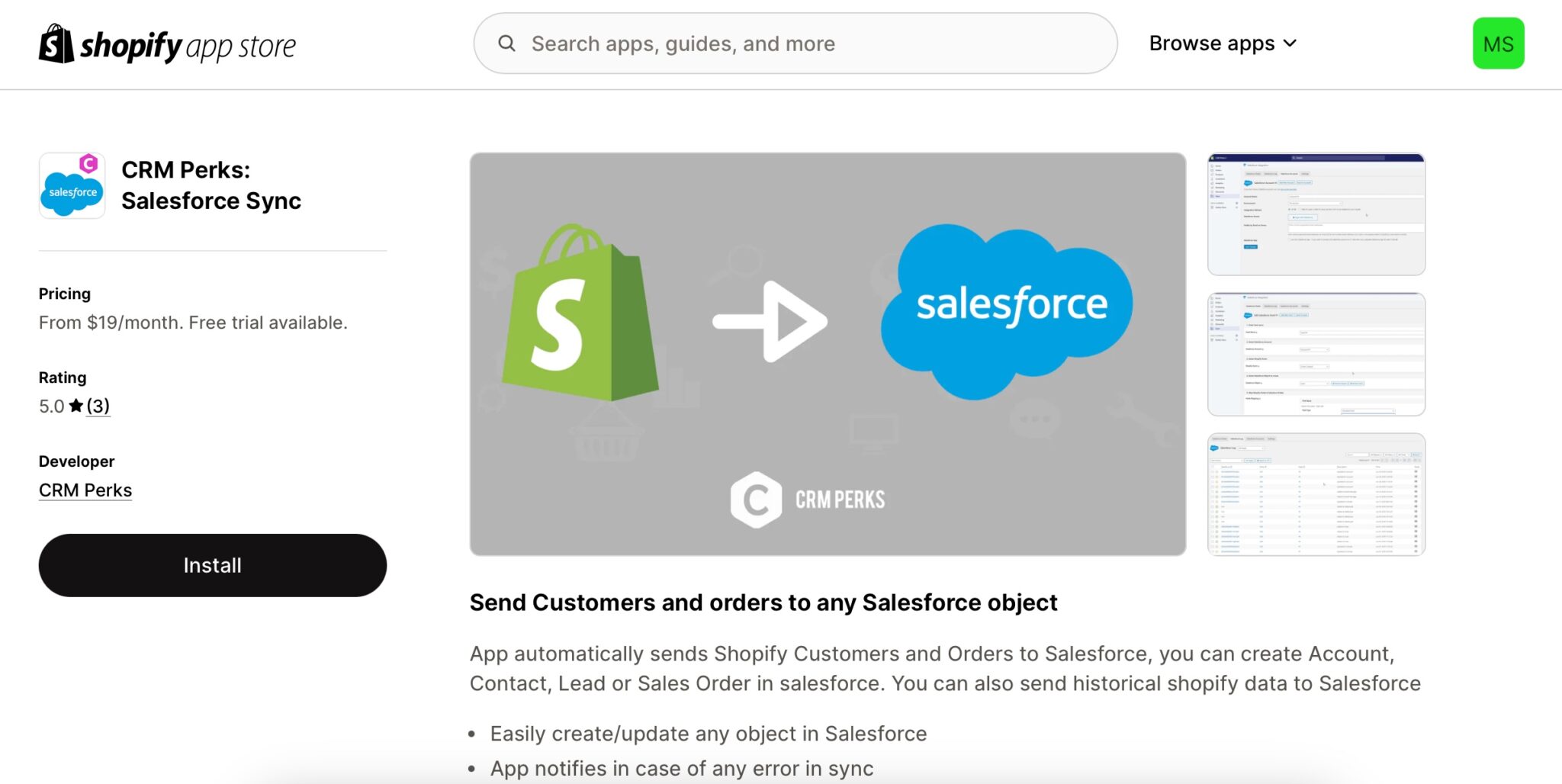Click the Shopify app store logo
This screenshot has height=784, width=1562.
click(166, 43)
